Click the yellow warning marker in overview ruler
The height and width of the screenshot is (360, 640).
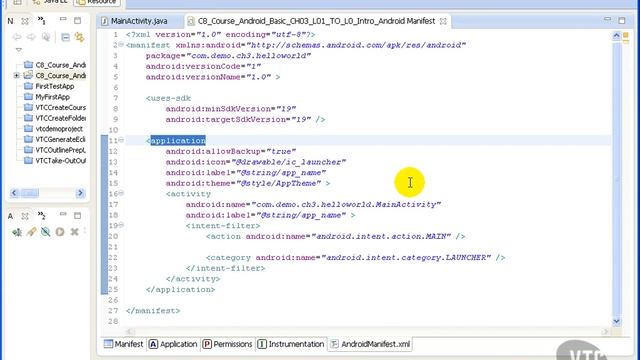point(626,36)
